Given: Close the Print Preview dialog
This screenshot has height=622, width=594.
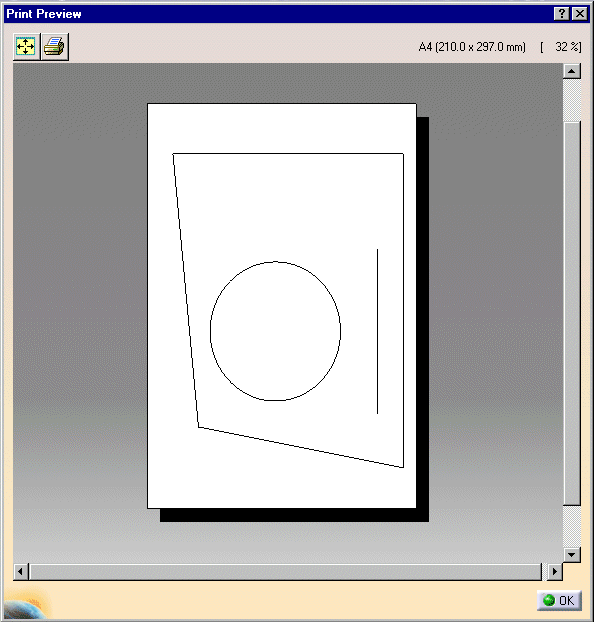Looking at the screenshot, I should coord(580,14).
